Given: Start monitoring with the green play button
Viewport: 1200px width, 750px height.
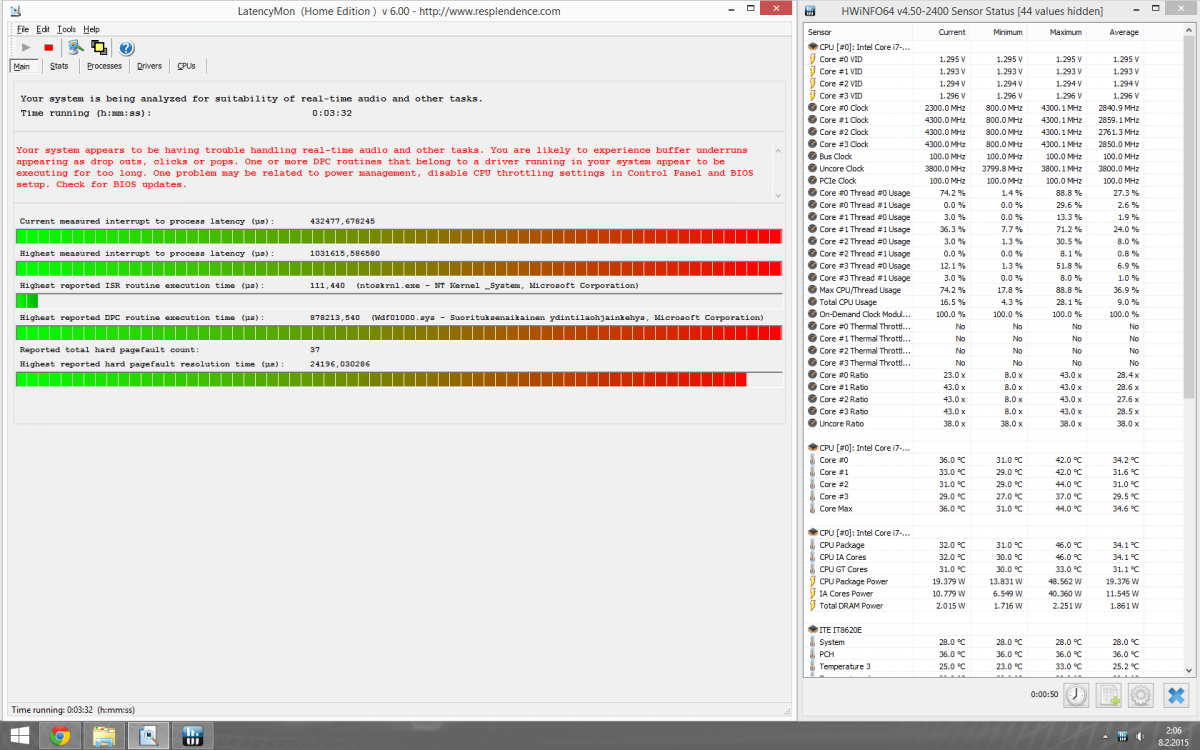Looking at the screenshot, I should click(26, 47).
